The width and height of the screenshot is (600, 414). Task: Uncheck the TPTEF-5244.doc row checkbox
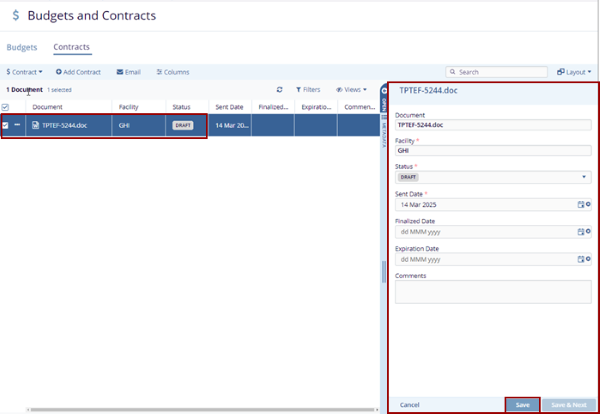[x=5, y=125]
